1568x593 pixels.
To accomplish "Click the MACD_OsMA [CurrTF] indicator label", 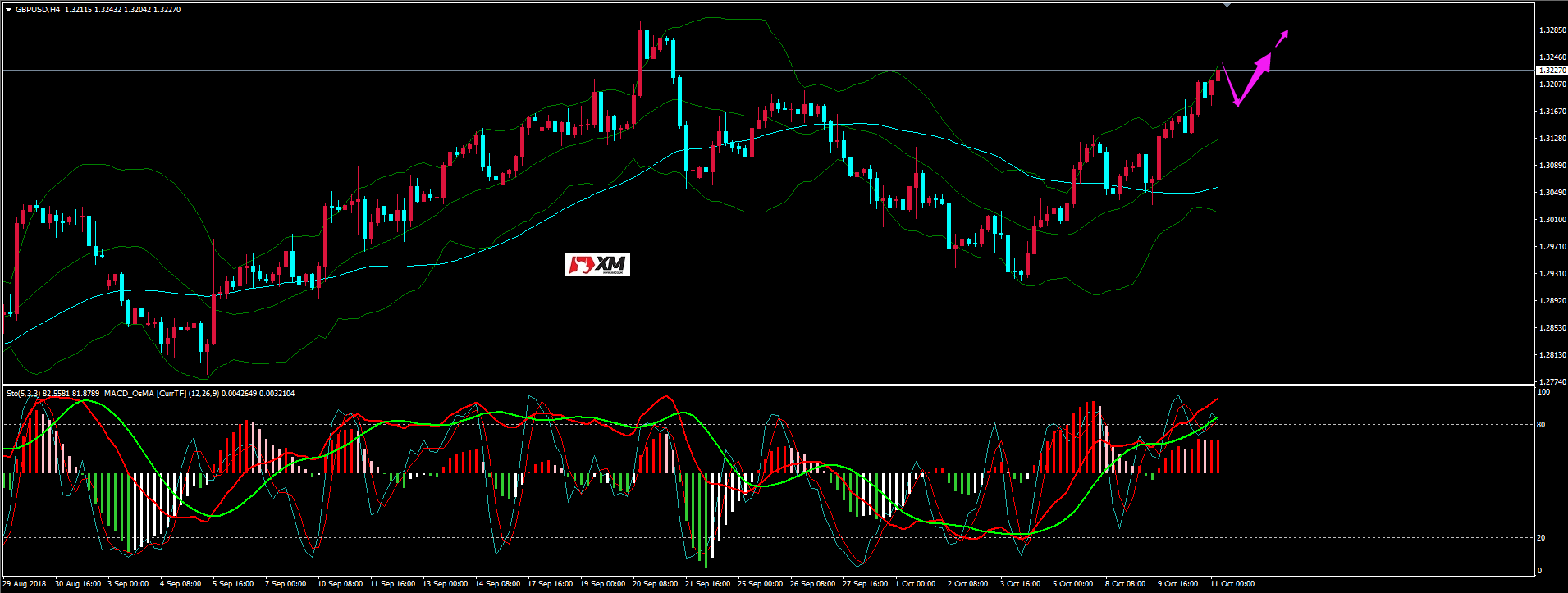I will coord(145,394).
